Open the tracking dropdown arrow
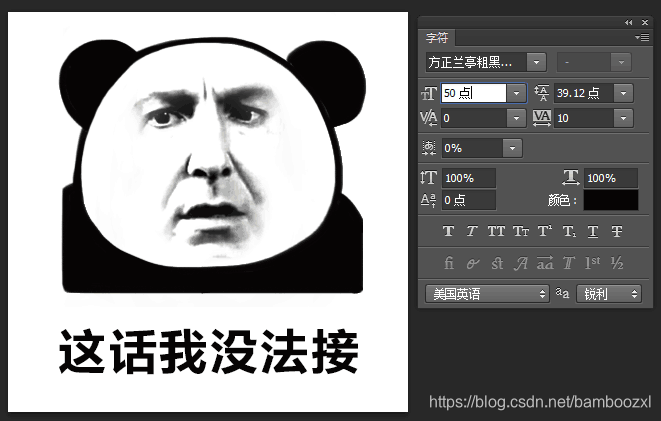This screenshot has width=661, height=421. [x=623, y=118]
